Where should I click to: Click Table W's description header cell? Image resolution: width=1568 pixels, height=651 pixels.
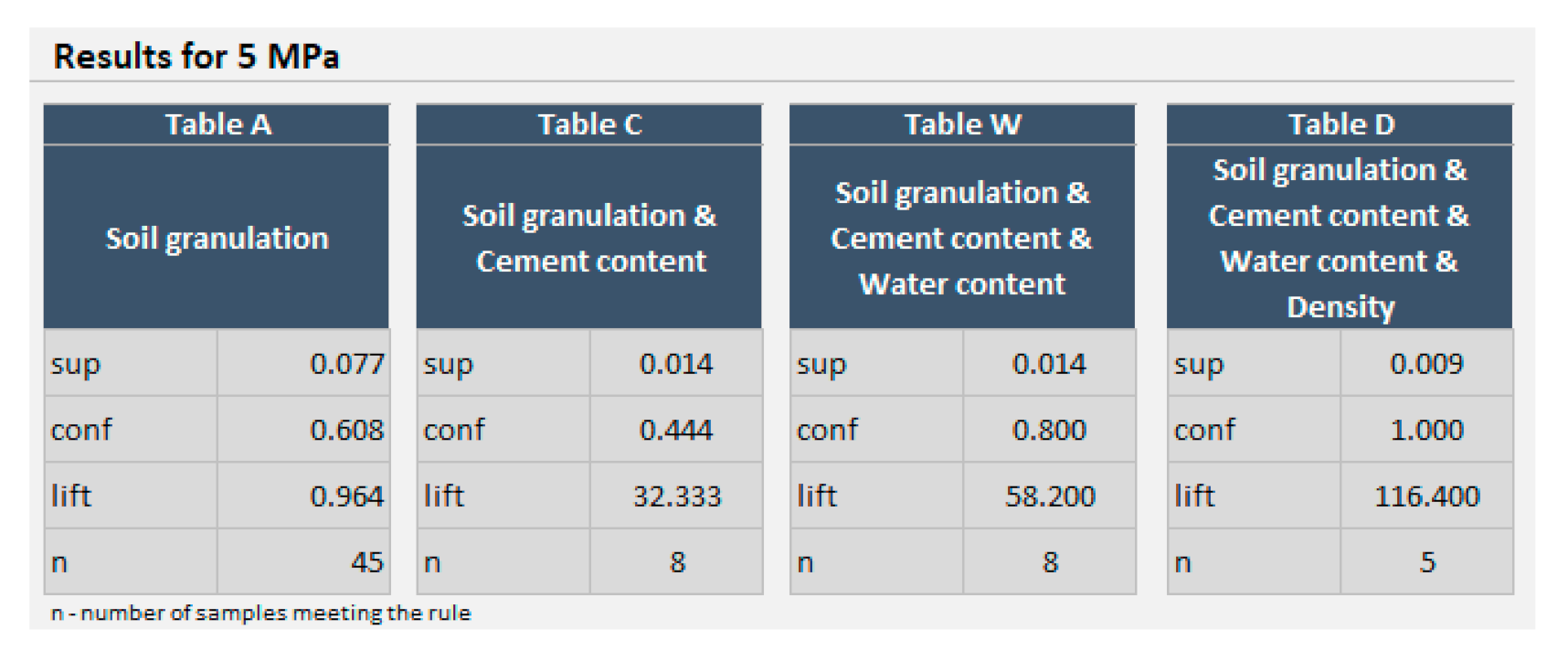pos(962,239)
